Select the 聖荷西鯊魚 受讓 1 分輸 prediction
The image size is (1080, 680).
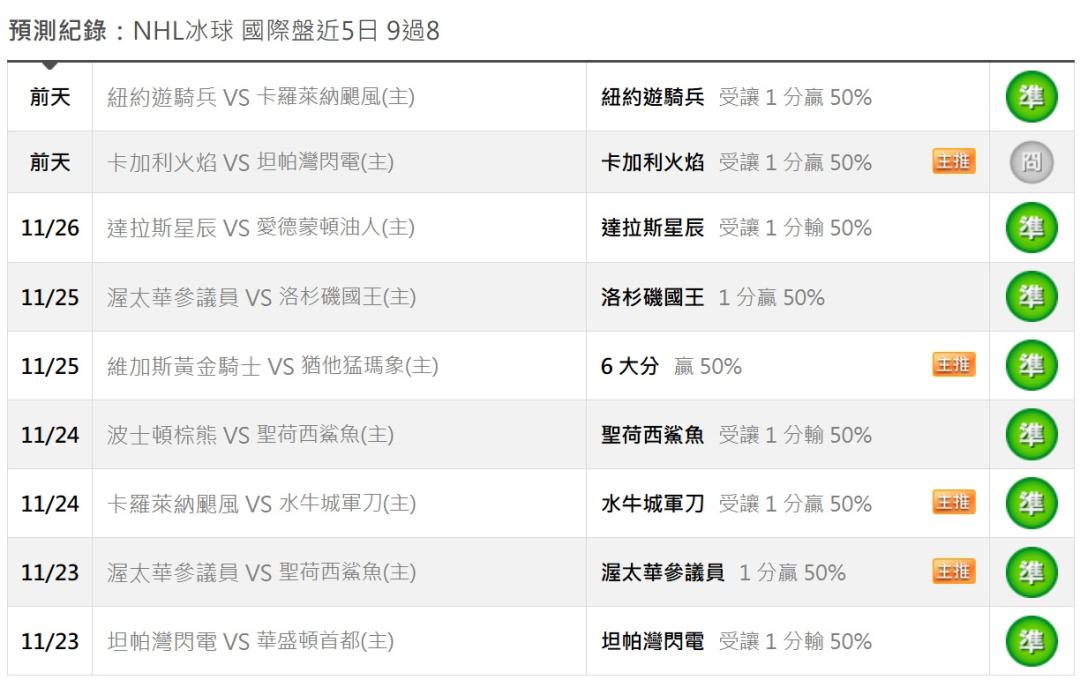click(735, 435)
